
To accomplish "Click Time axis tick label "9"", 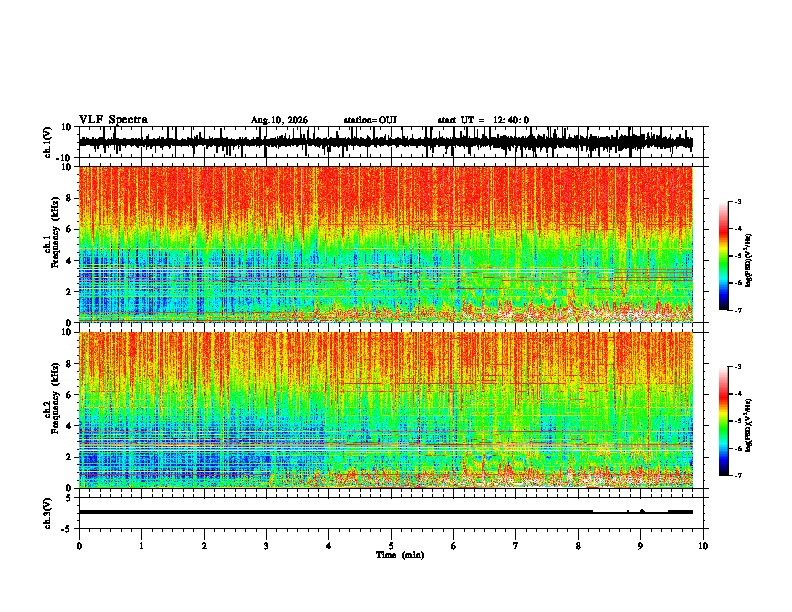I will [640, 546].
